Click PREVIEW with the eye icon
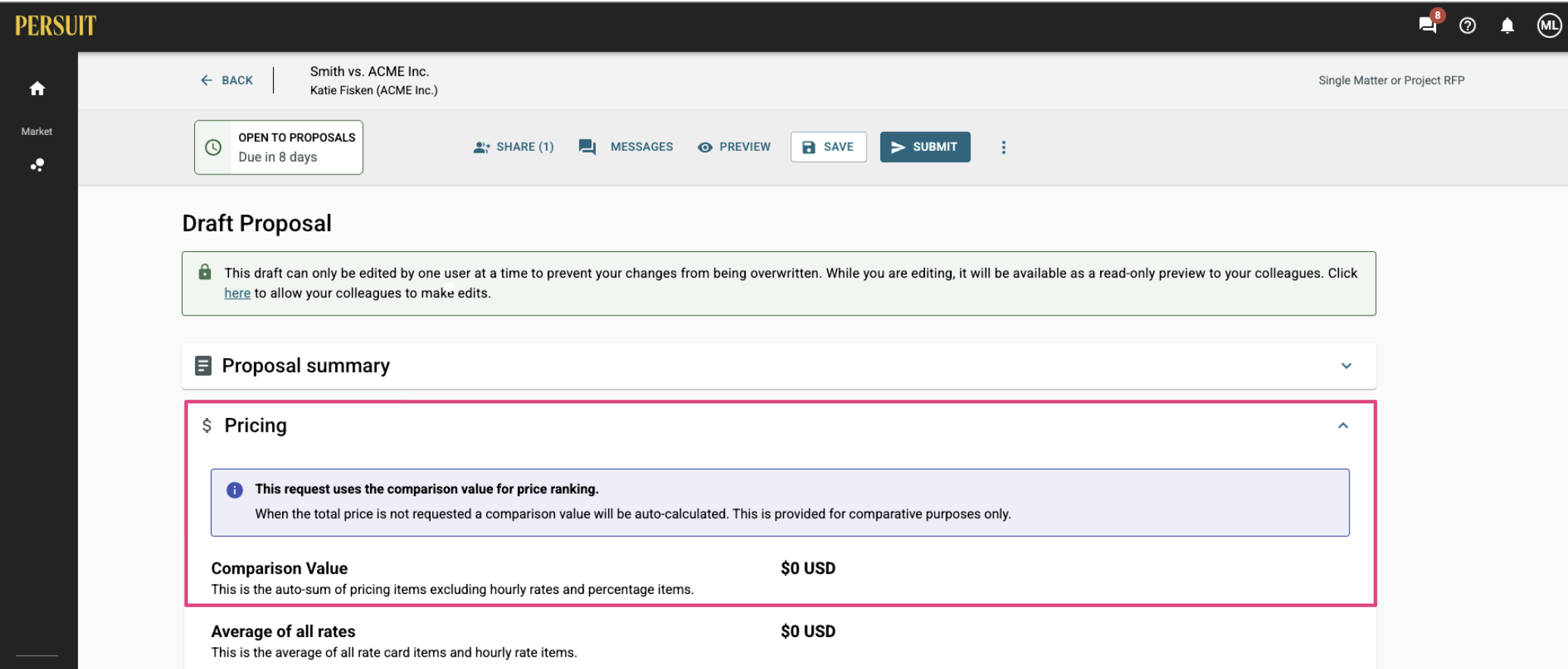This screenshot has height=669, width=1568. click(x=734, y=147)
